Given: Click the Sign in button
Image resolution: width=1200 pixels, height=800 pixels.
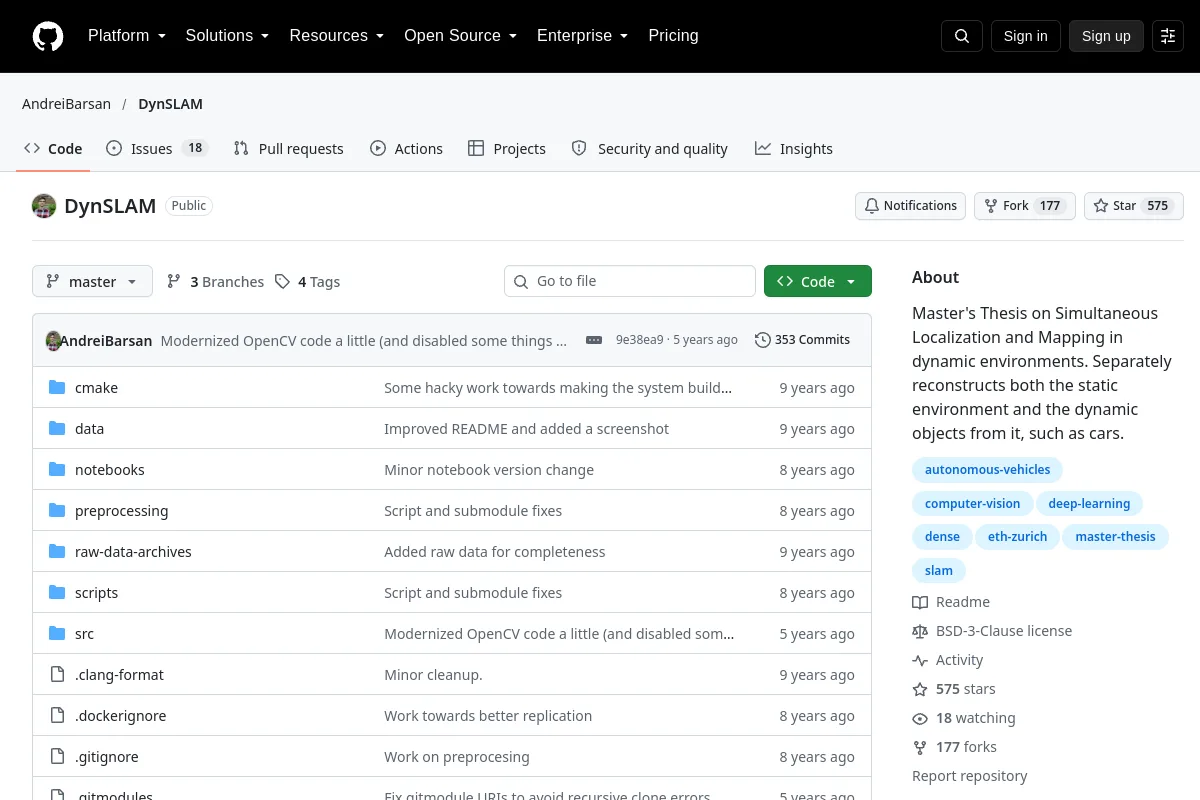Looking at the screenshot, I should pos(1025,36).
